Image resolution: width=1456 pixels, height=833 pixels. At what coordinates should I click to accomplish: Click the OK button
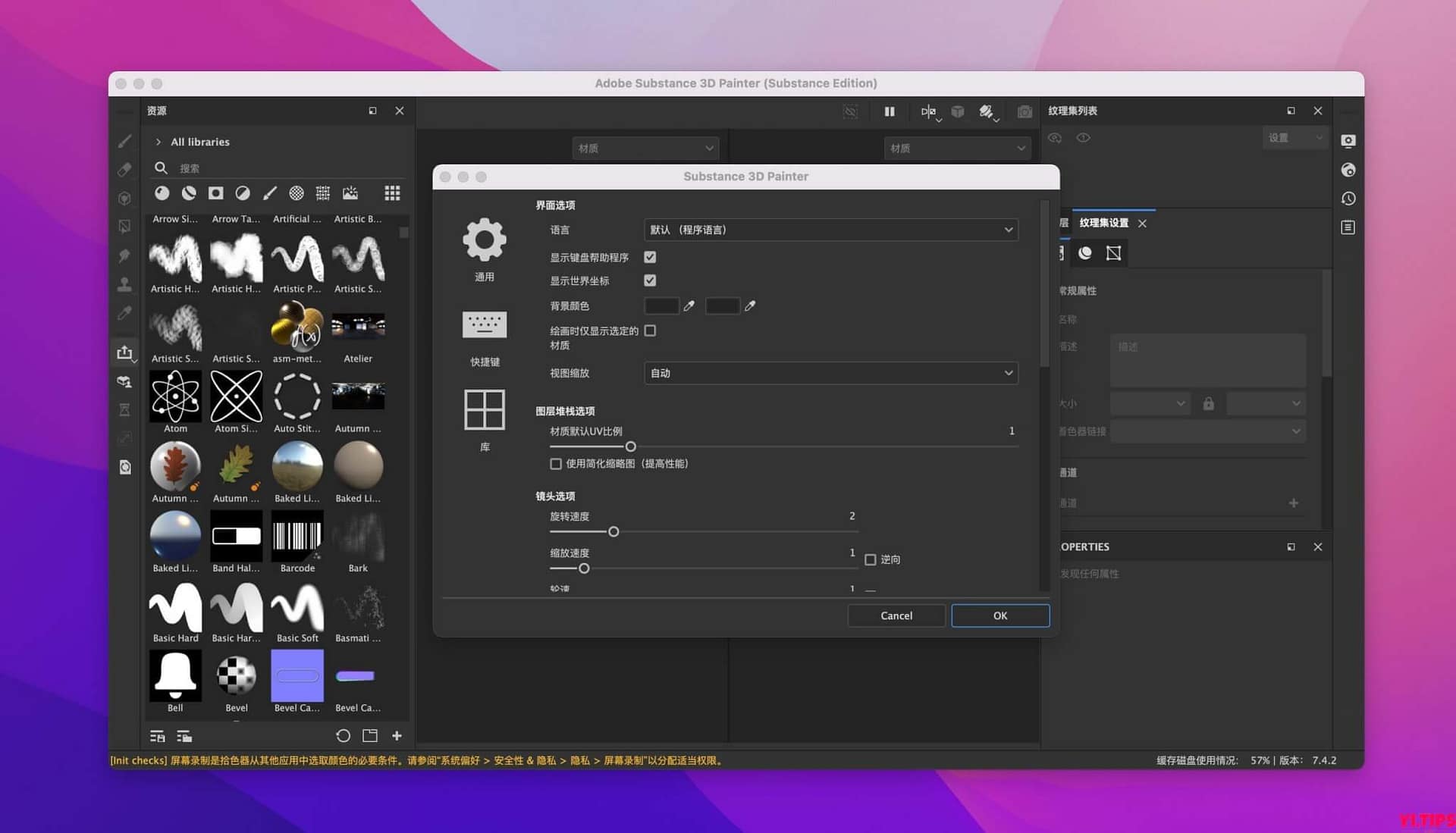coord(999,615)
